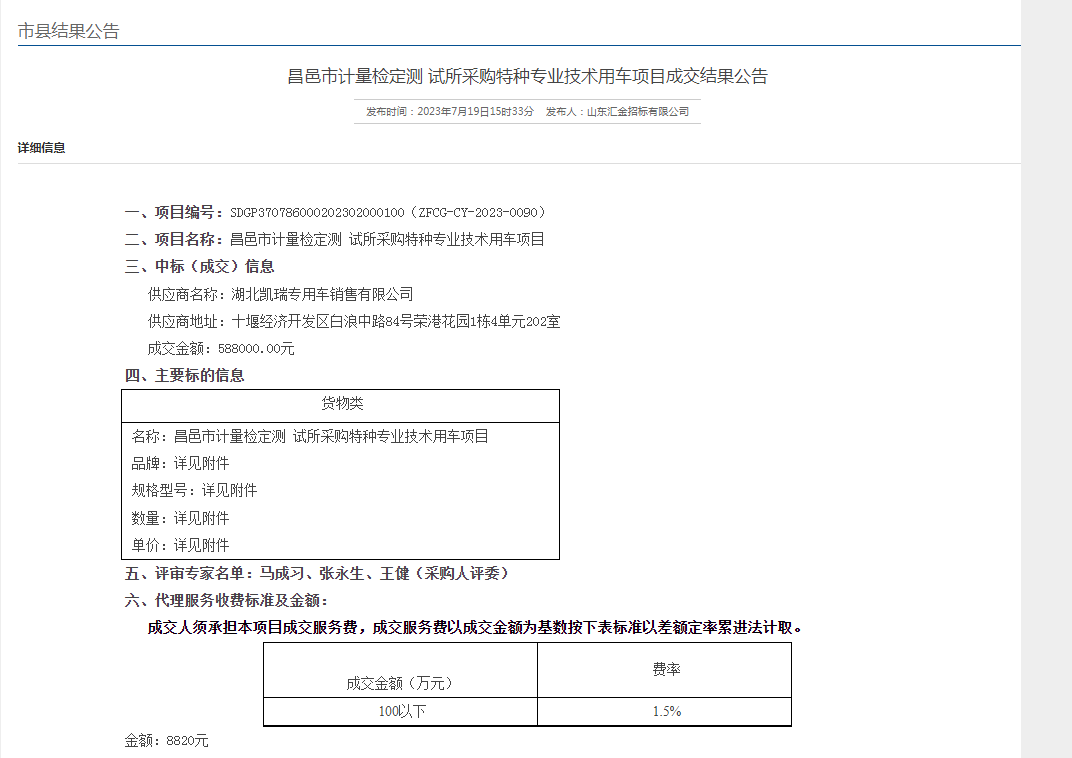Click the 评审专家名单 line with expert names

[x=317, y=573]
